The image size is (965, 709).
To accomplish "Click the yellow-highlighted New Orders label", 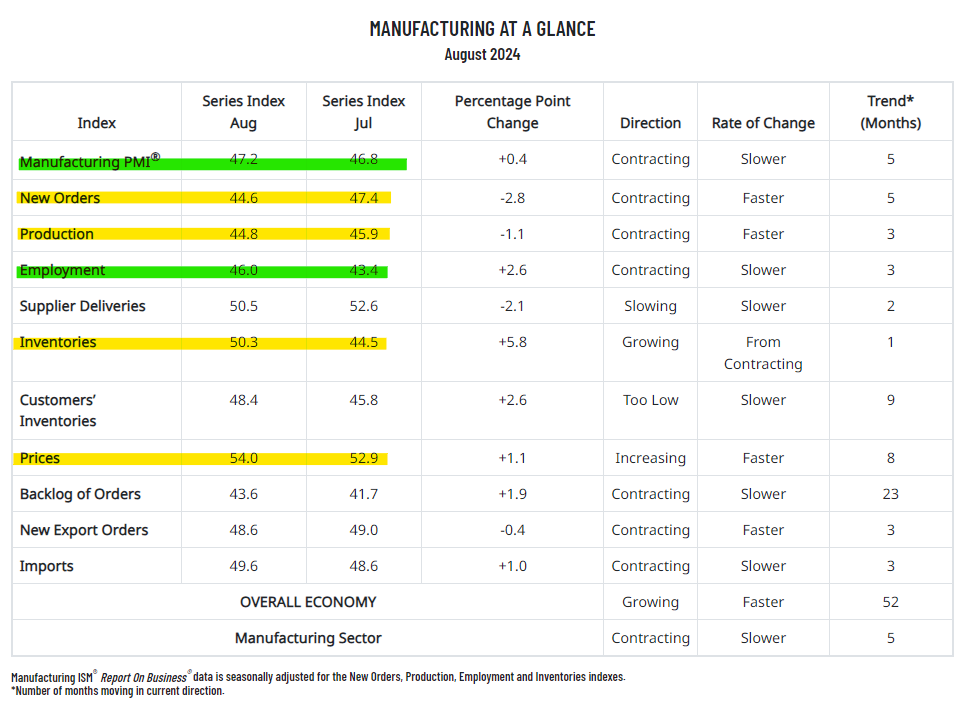I will 60,198.
